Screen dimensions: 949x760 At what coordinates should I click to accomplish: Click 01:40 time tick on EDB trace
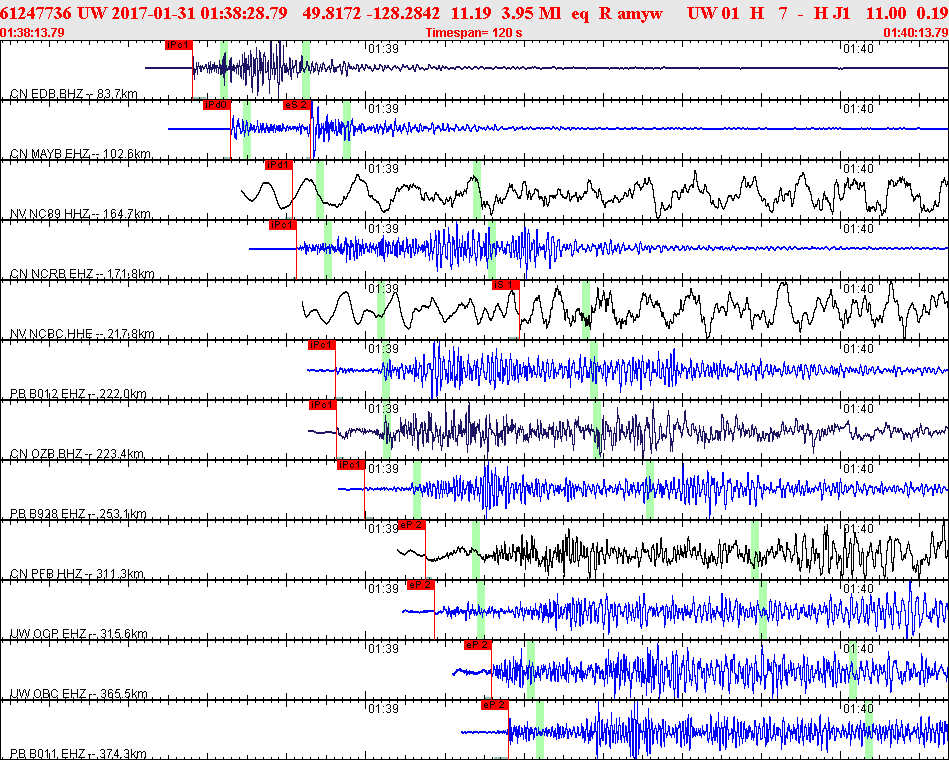pos(858,48)
